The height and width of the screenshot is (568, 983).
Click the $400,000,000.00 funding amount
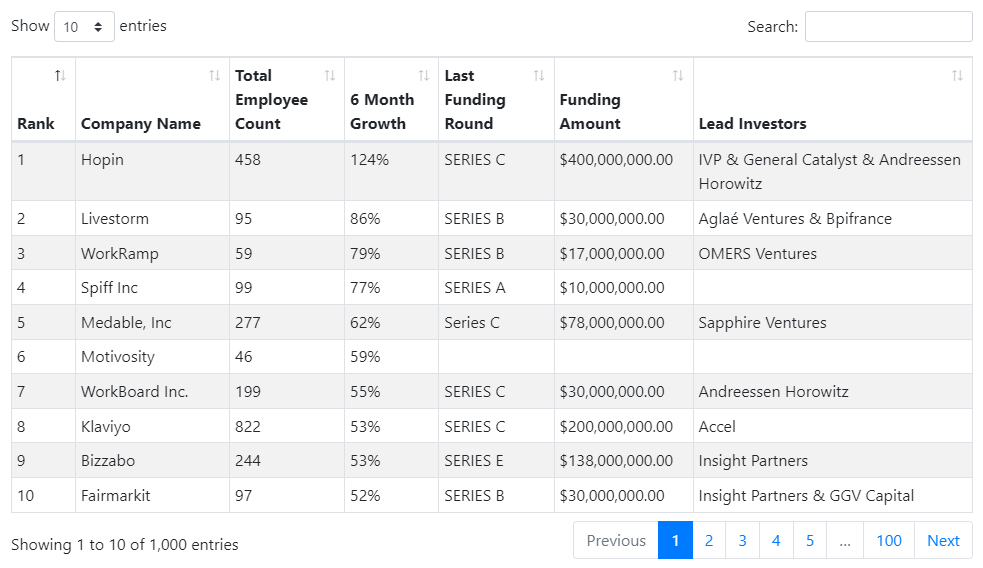coord(616,160)
